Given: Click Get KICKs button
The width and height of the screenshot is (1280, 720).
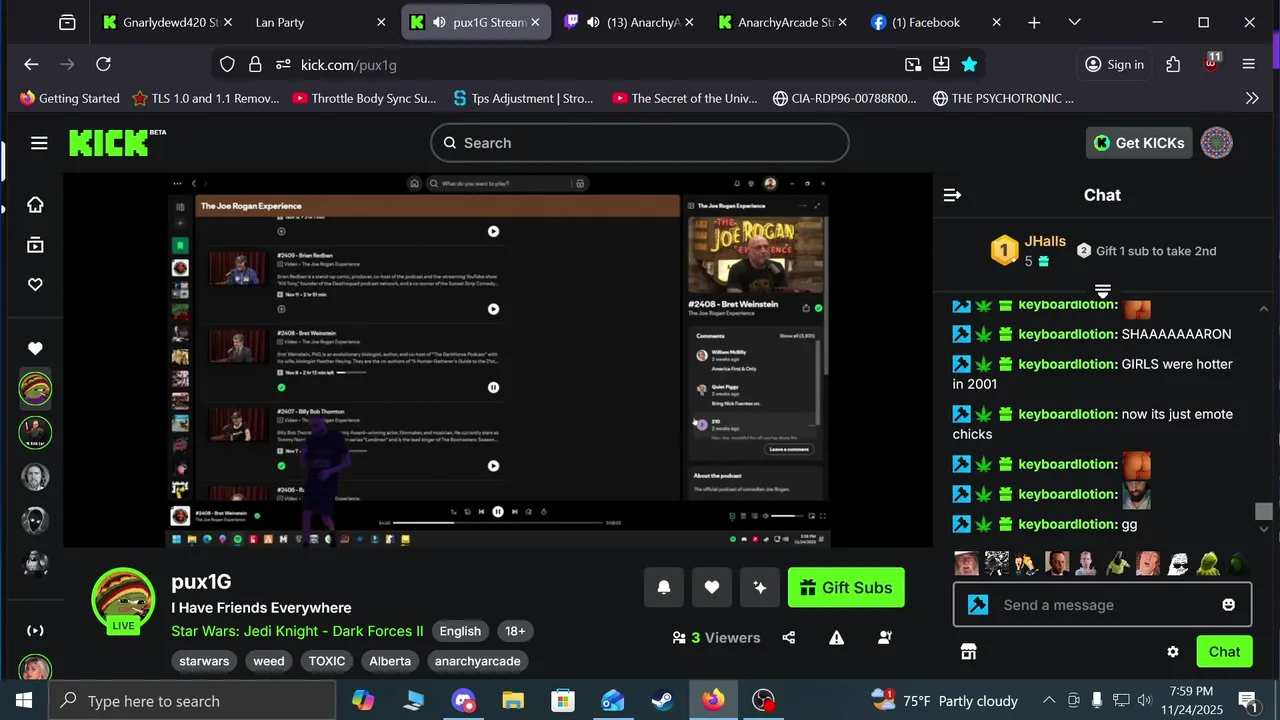Looking at the screenshot, I should coord(1138,143).
